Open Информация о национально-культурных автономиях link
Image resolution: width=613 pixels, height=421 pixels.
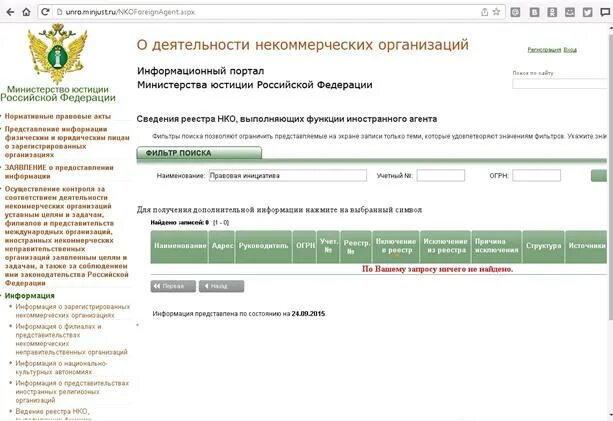coord(61,367)
